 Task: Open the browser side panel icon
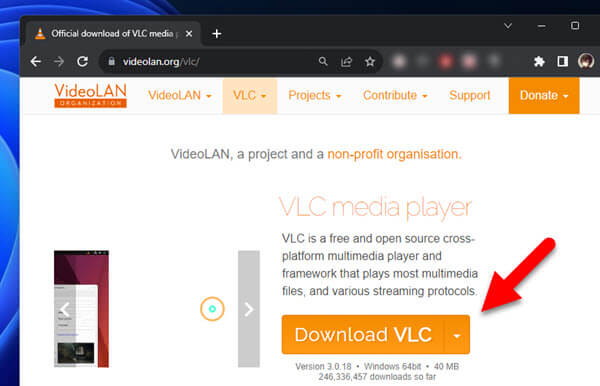tap(562, 61)
